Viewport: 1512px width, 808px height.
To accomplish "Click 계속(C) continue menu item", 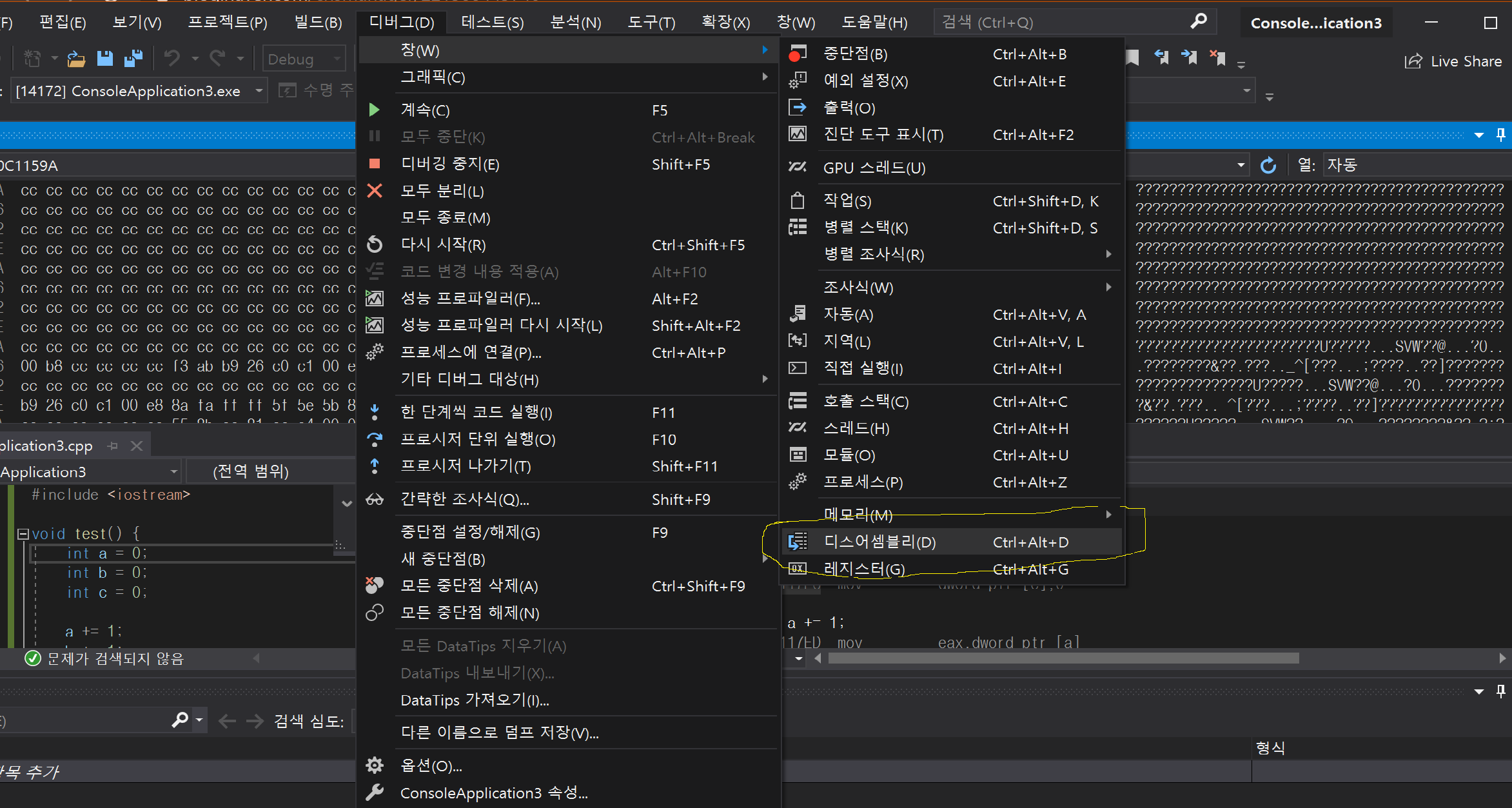I will point(425,110).
